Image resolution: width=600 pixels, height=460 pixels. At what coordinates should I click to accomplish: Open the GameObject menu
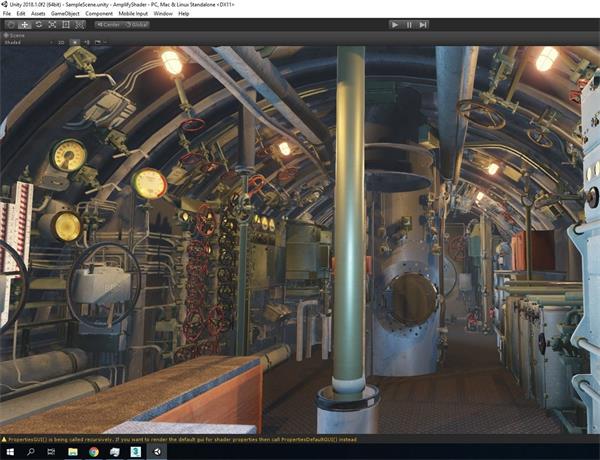pos(65,14)
